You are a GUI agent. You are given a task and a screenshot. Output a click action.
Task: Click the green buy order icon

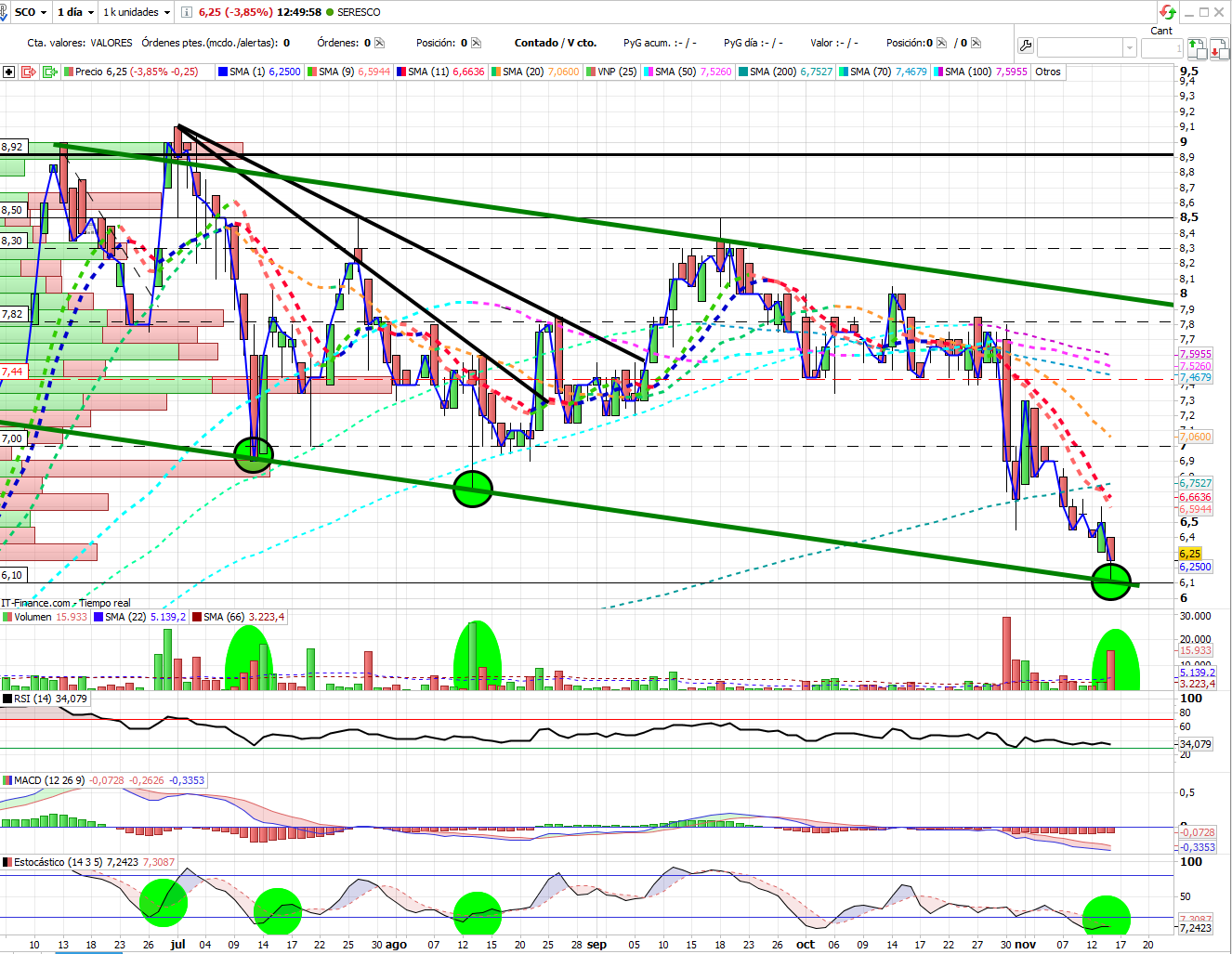coord(49,72)
